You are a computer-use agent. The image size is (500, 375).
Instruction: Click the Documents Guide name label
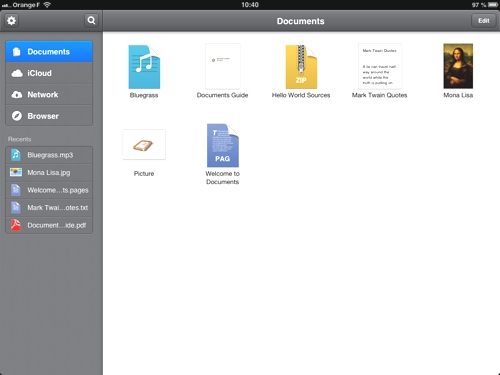point(222,95)
